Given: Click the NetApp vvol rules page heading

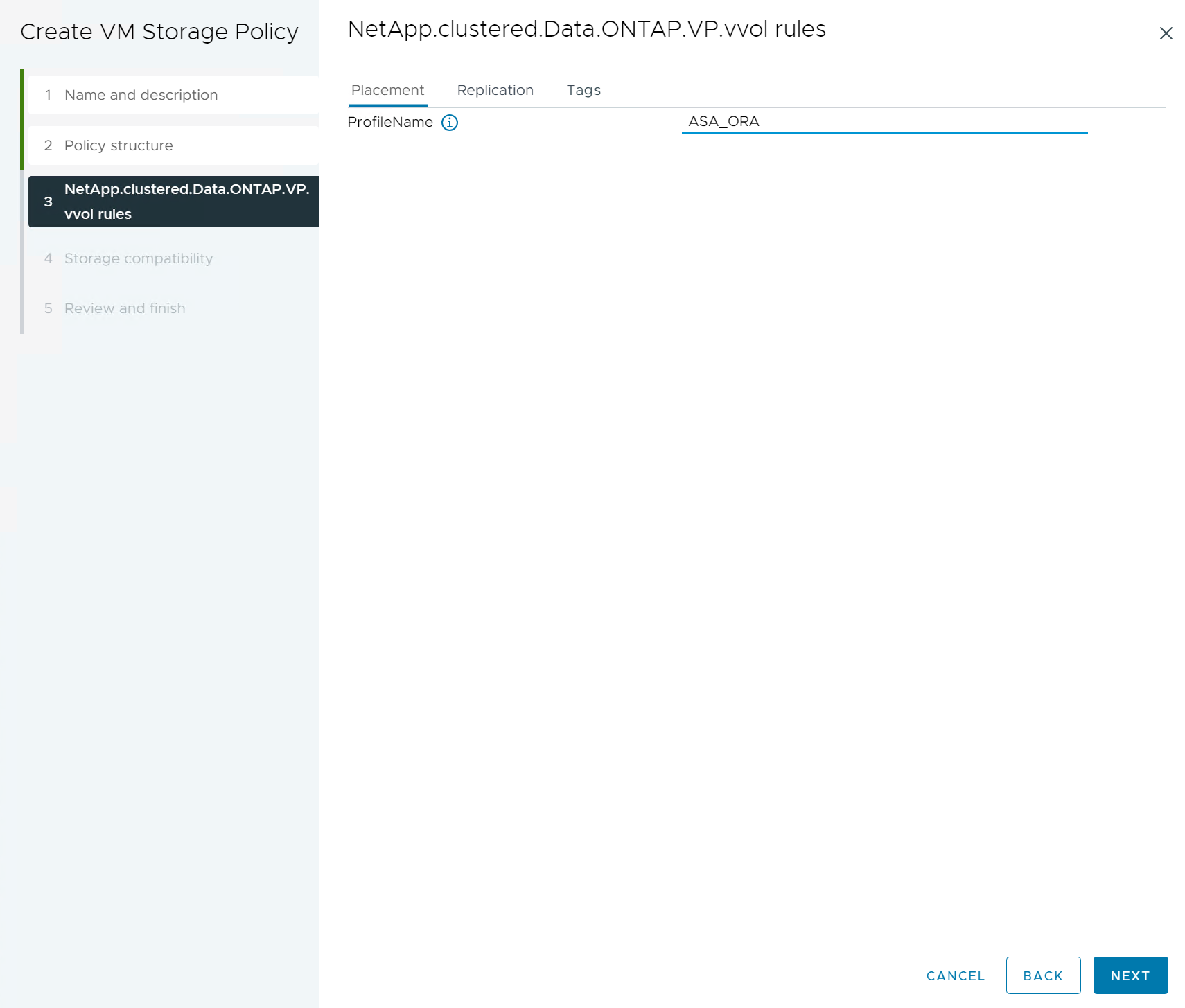Looking at the screenshot, I should tap(586, 29).
